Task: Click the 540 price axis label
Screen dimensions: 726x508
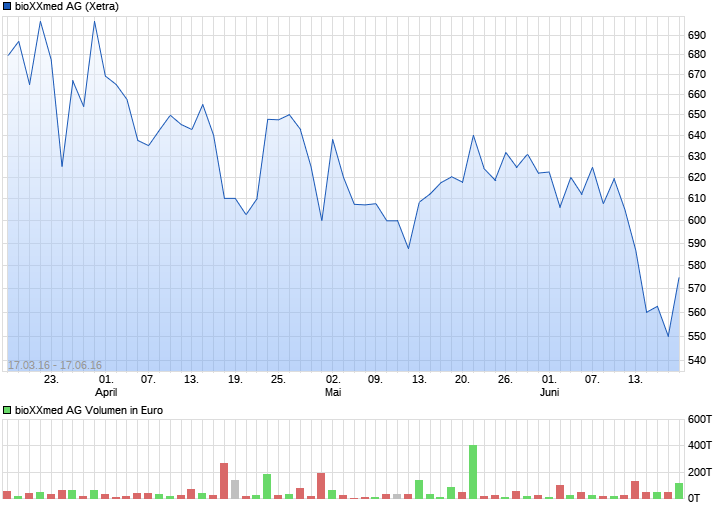Action: (697, 360)
